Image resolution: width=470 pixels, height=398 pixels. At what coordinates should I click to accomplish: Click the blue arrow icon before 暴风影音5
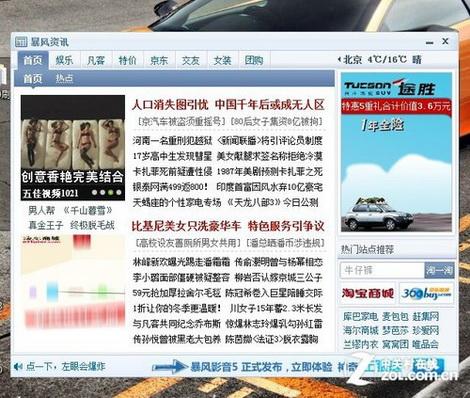(170, 367)
